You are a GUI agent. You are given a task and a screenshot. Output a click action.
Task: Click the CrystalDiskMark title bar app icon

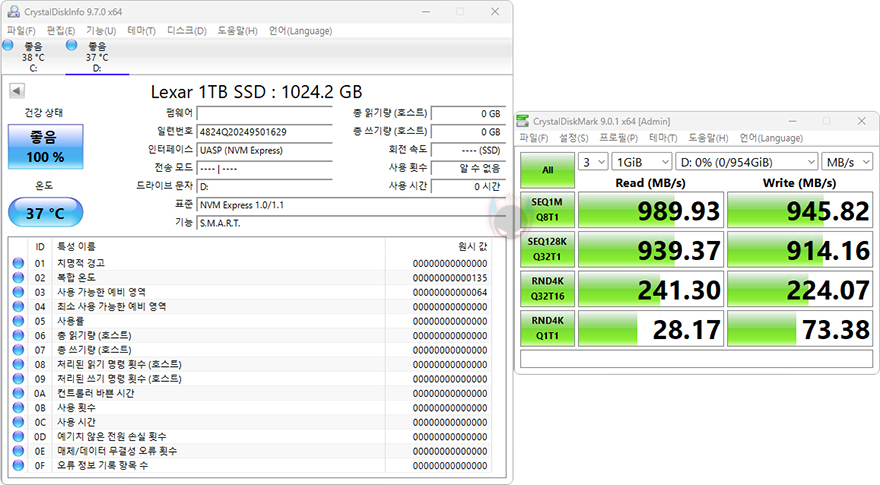pos(522,121)
